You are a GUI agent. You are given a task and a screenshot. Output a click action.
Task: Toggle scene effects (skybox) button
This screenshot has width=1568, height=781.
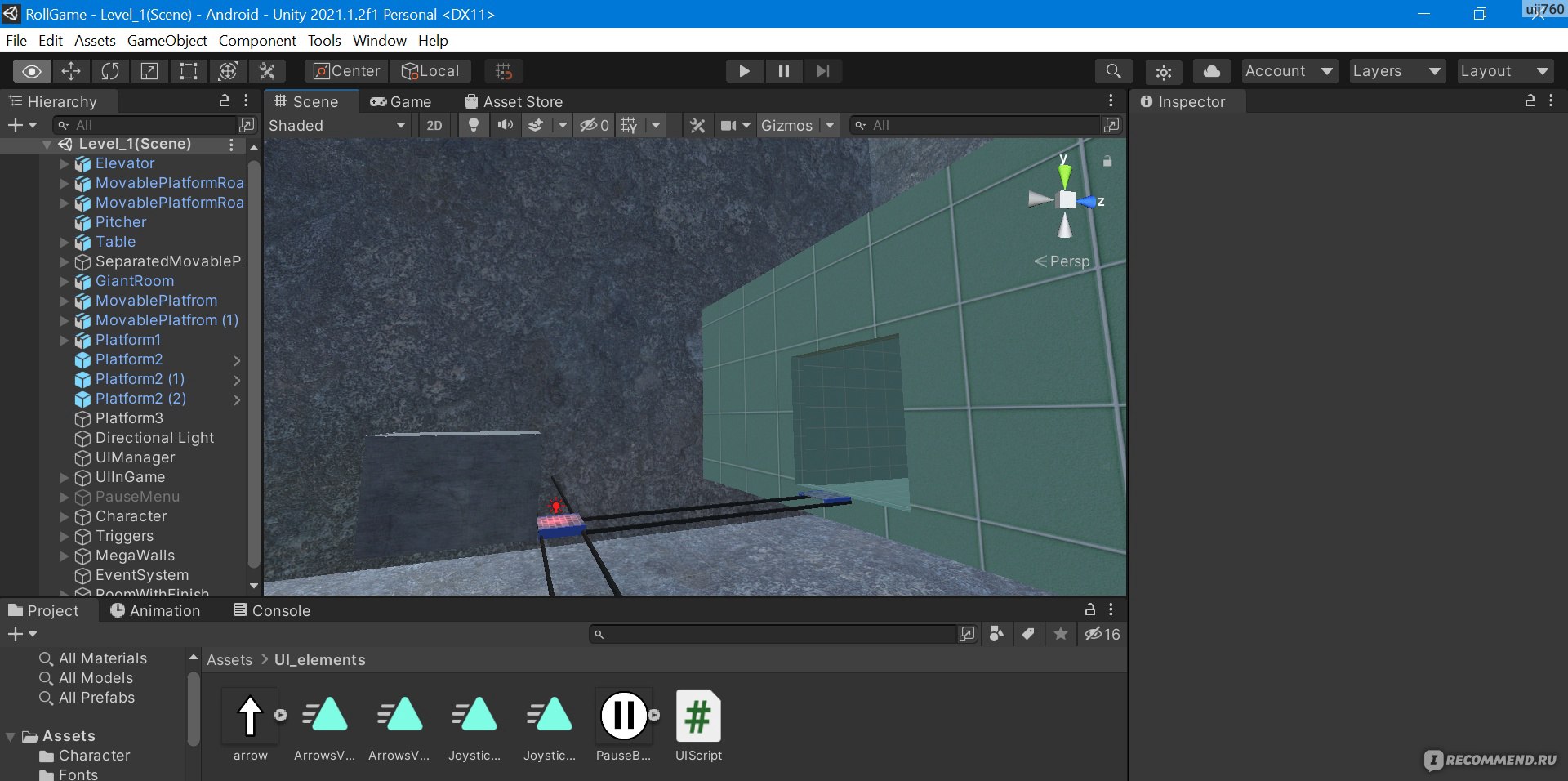536,125
